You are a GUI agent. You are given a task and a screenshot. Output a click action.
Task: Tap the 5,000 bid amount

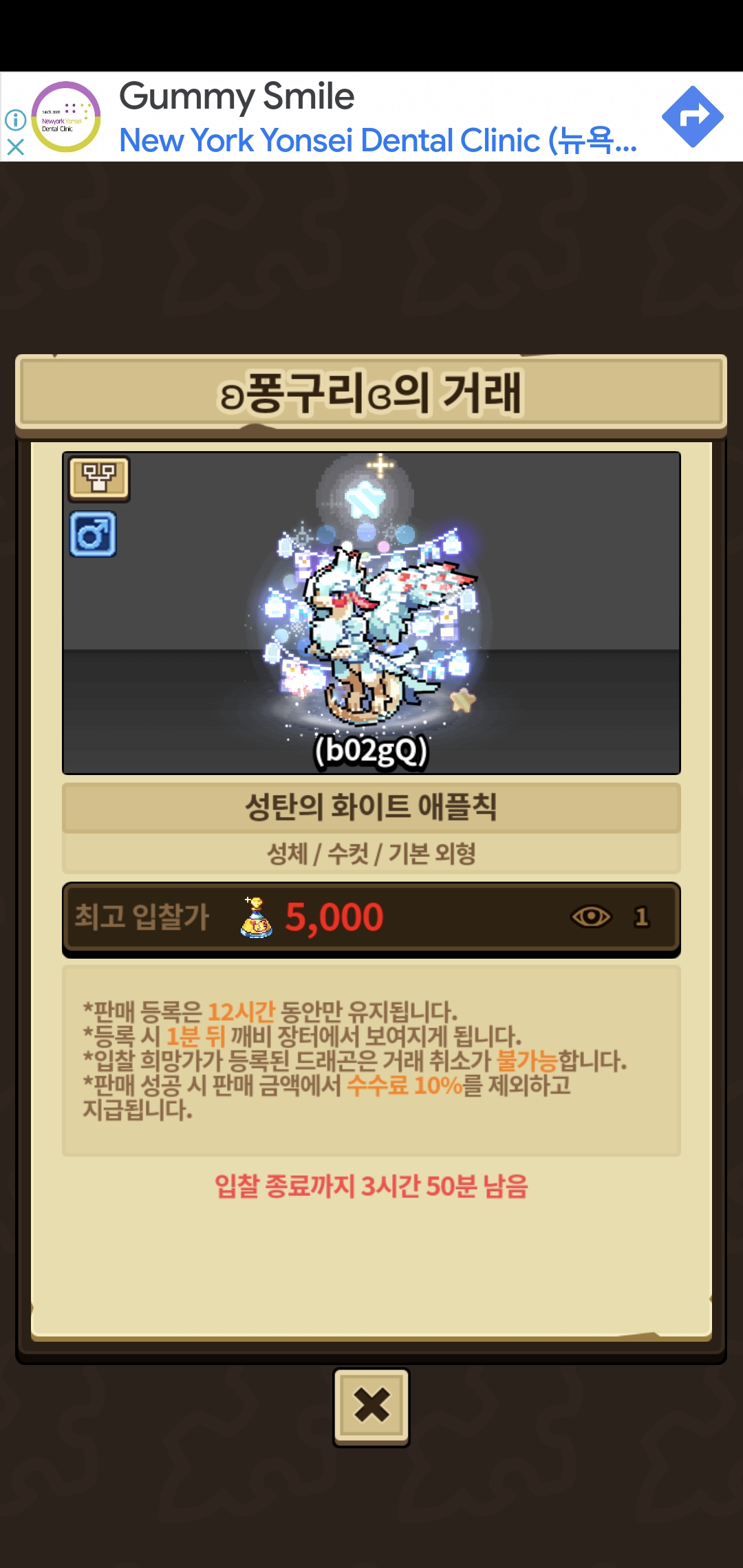[x=334, y=917]
